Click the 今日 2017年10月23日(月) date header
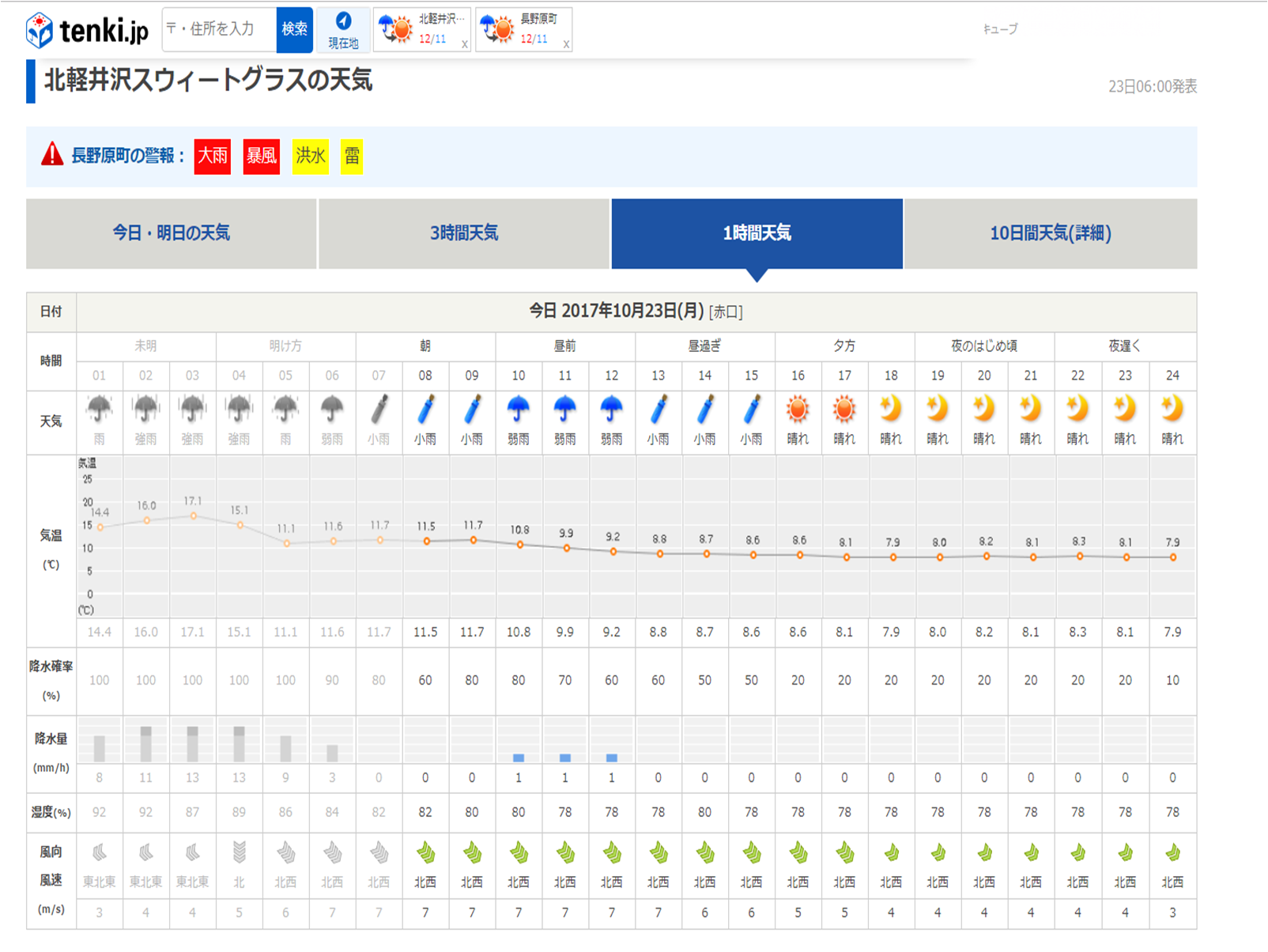 pyautogui.click(x=616, y=312)
